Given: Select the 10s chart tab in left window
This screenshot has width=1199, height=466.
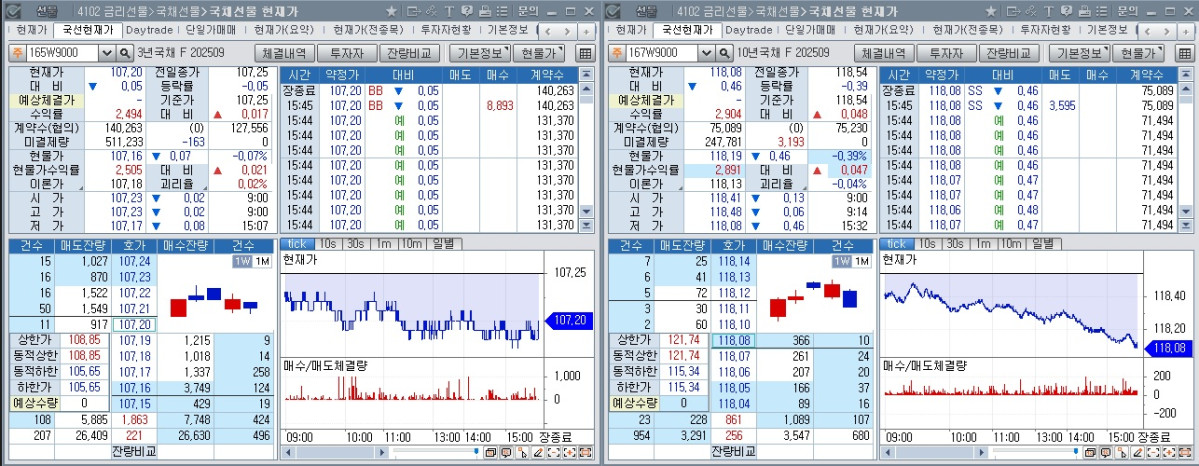Looking at the screenshot, I should tap(327, 243).
